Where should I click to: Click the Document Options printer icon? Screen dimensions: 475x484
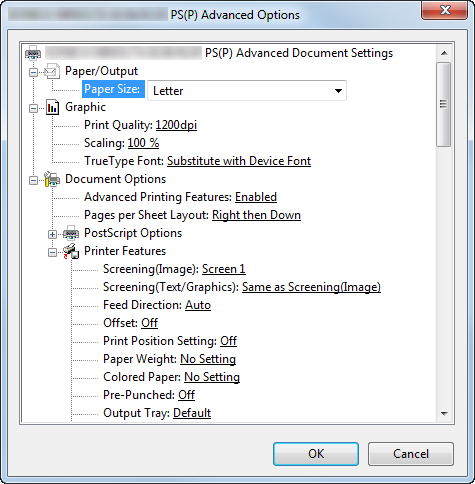(52, 179)
